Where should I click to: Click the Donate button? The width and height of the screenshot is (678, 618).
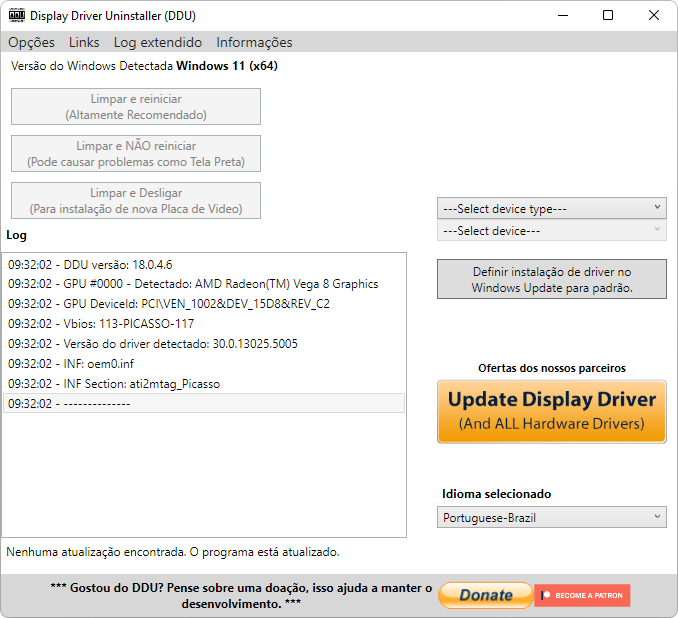coord(486,595)
